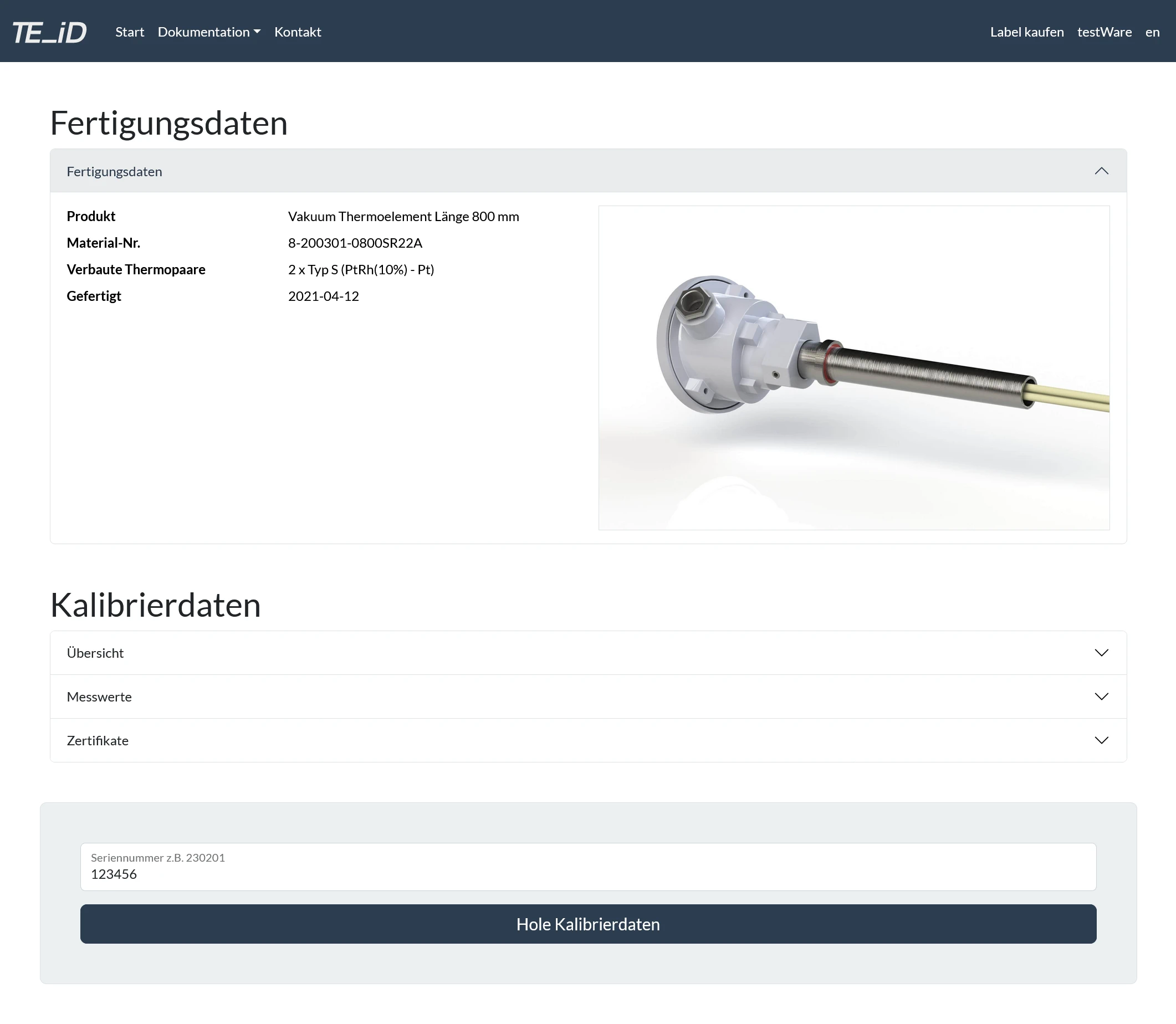Image resolution: width=1176 pixels, height=1024 pixels.
Task: Open the Dokumentation dropdown
Action: point(208,32)
